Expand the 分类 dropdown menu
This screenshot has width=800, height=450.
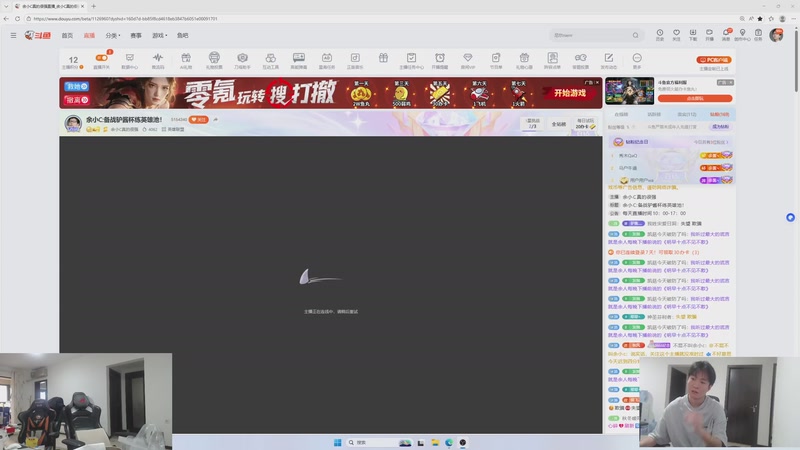coord(113,36)
